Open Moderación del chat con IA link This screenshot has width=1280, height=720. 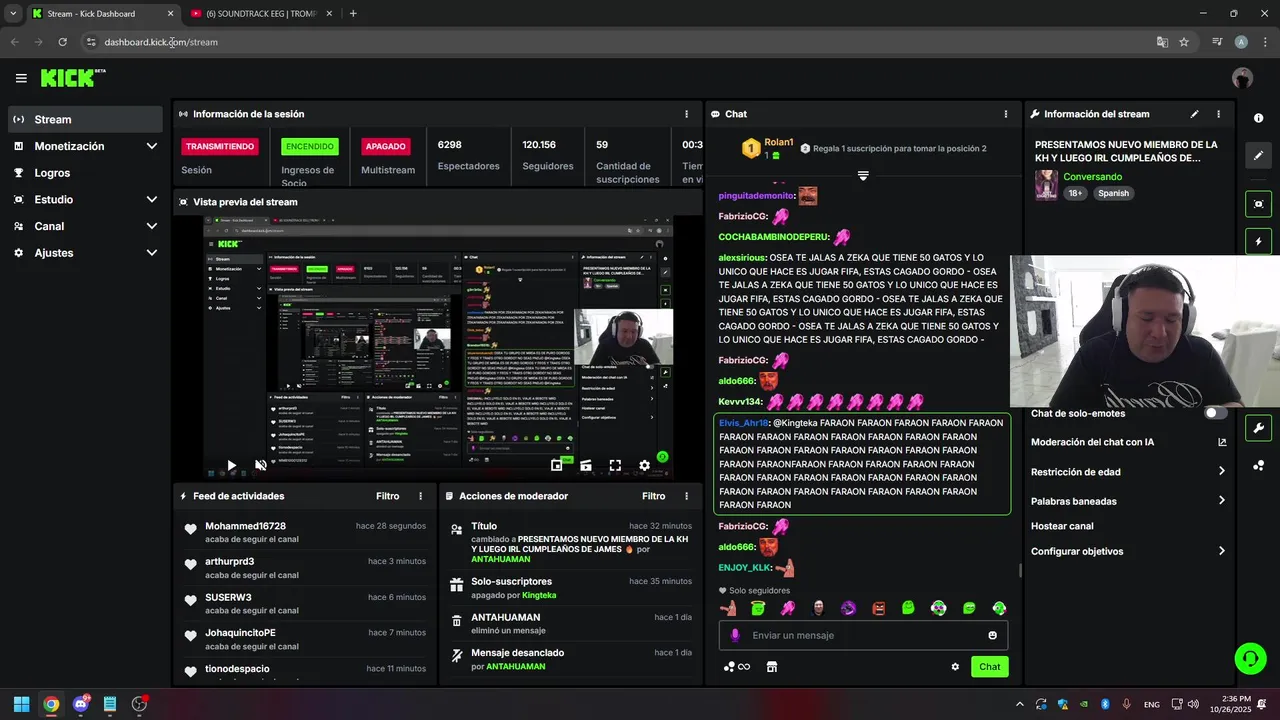click(1128, 442)
